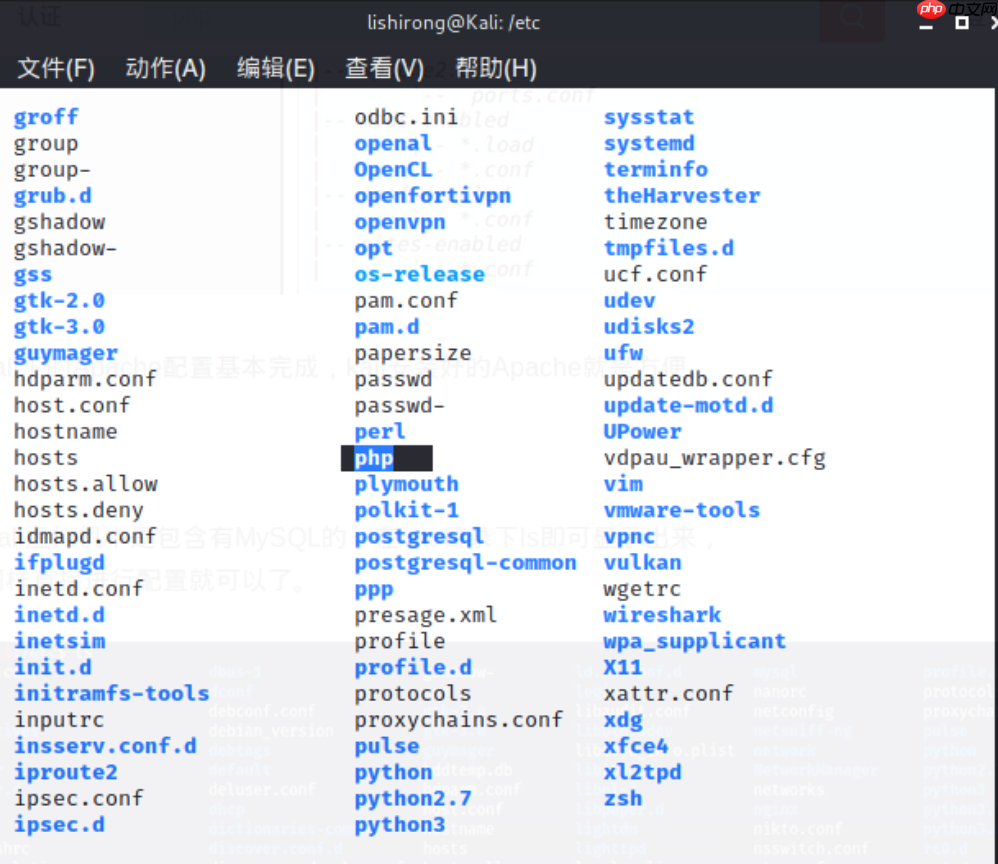Click vdpau_wrapper.cfg file
Image resolution: width=998 pixels, height=864 pixels.
pyautogui.click(x=714, y=458)
